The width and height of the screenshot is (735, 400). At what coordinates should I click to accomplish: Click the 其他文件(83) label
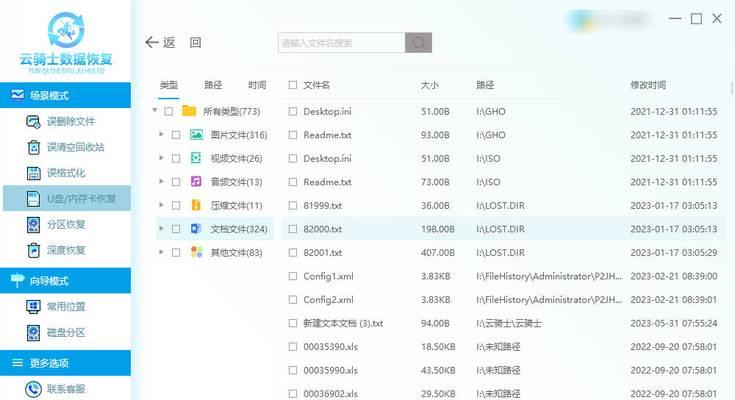(236, 253)
